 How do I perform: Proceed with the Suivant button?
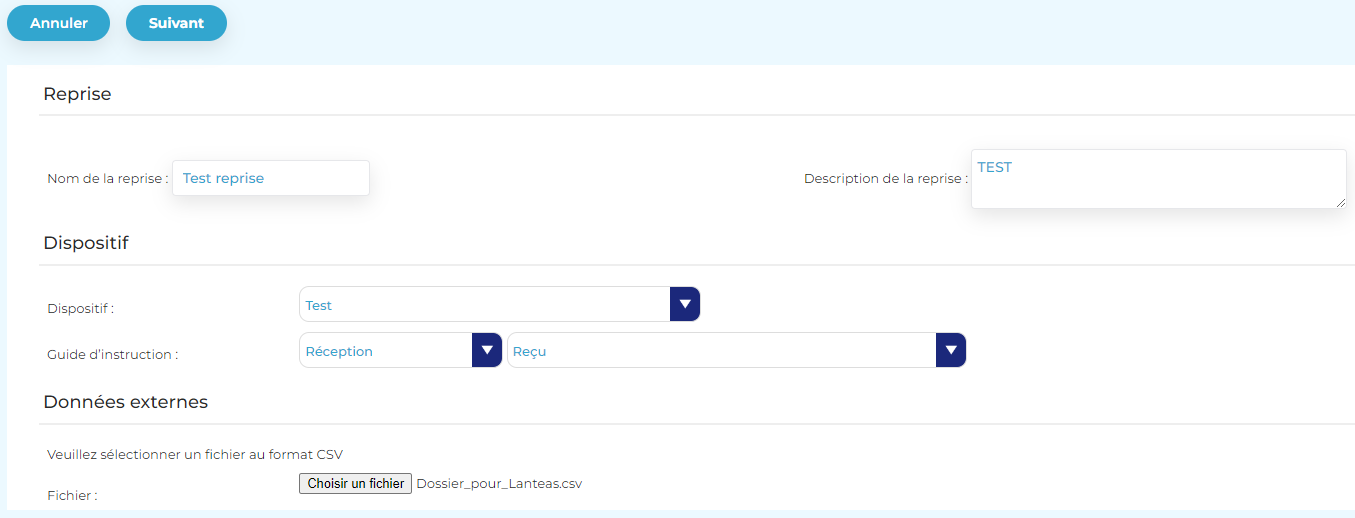[x=176, y=23]
